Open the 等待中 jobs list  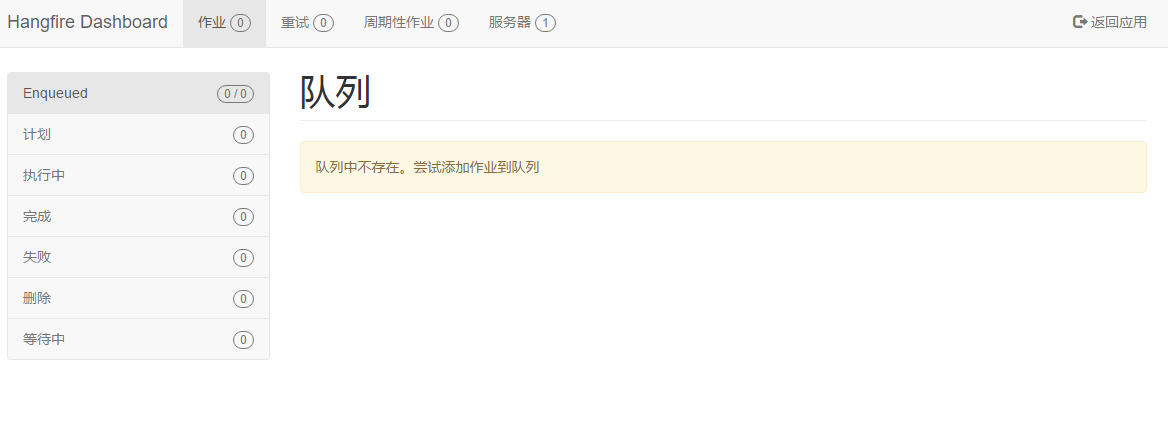coord(139,340)
